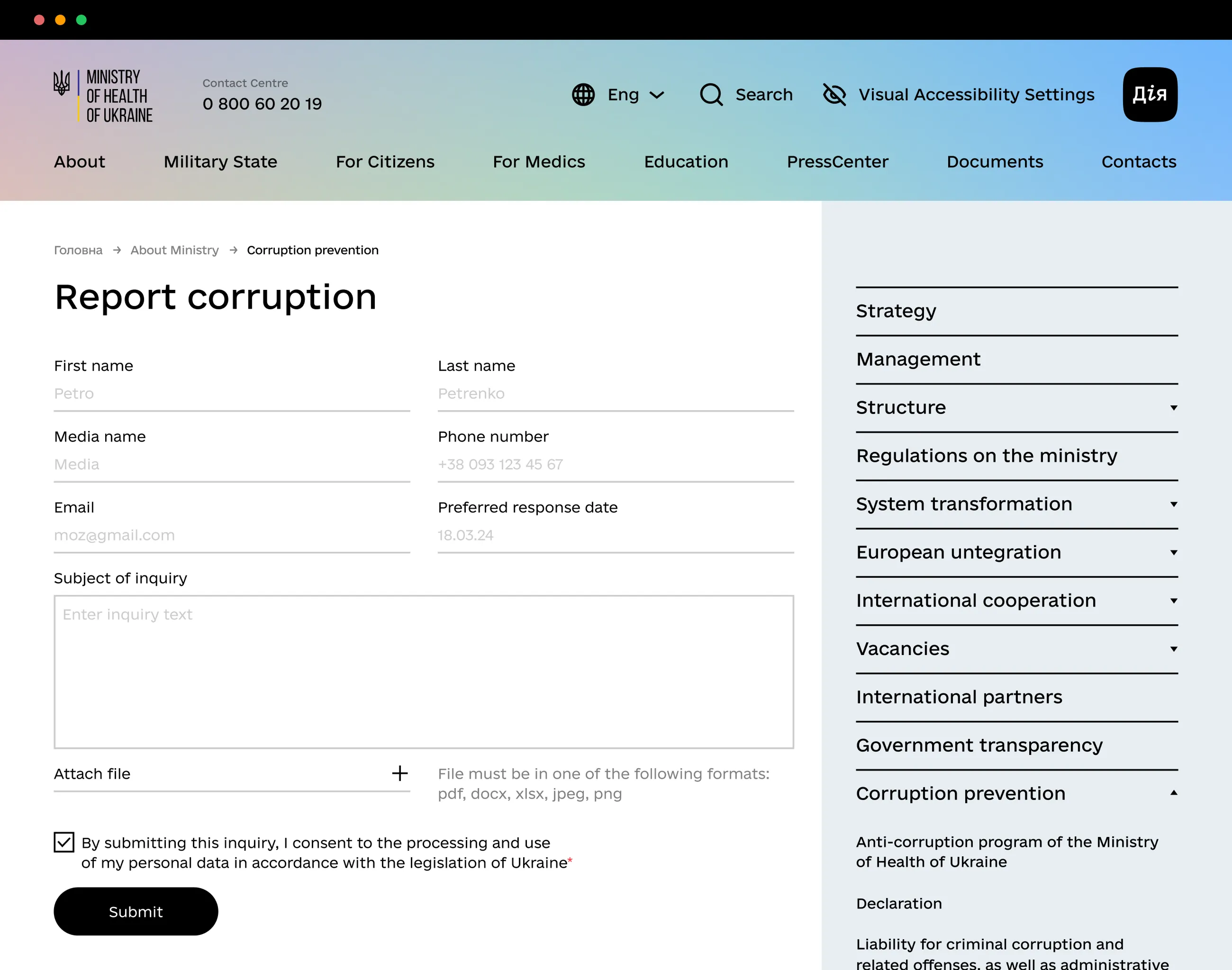
Task: Collapse the Corruption prevention section
Action: click(x=1173, y=793)
